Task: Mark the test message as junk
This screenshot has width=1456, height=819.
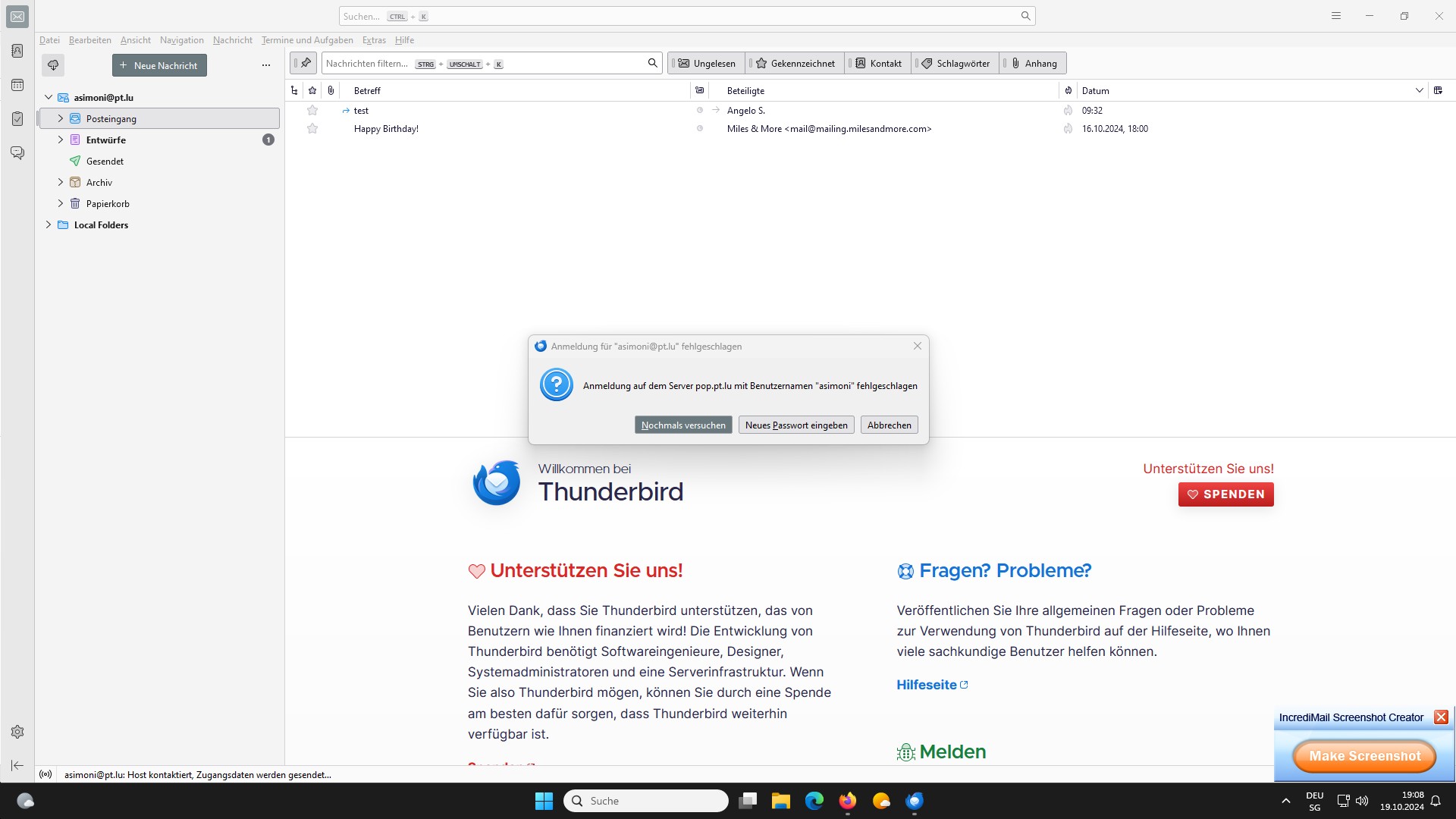Action: 1068,111
